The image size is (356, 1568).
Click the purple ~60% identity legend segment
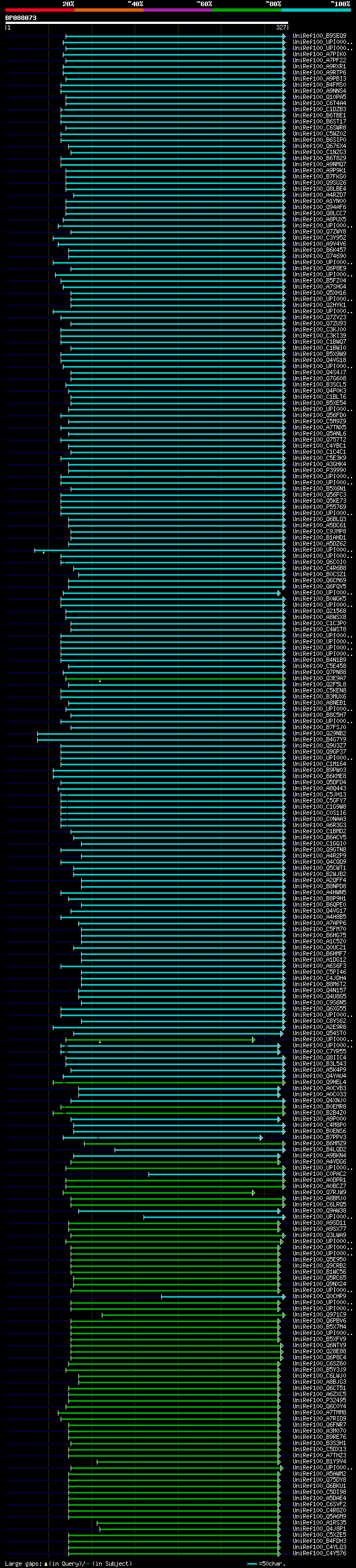click(179, 10)
